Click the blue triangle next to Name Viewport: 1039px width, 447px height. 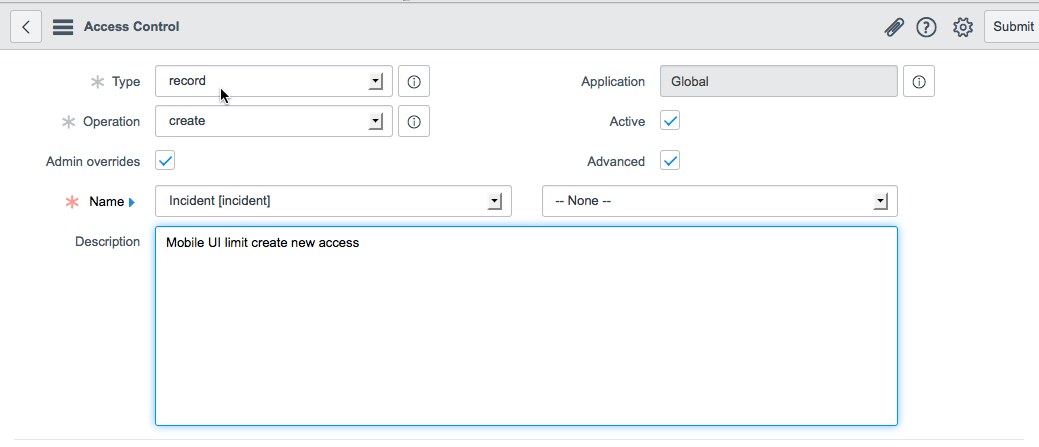(x=132, y=202)
